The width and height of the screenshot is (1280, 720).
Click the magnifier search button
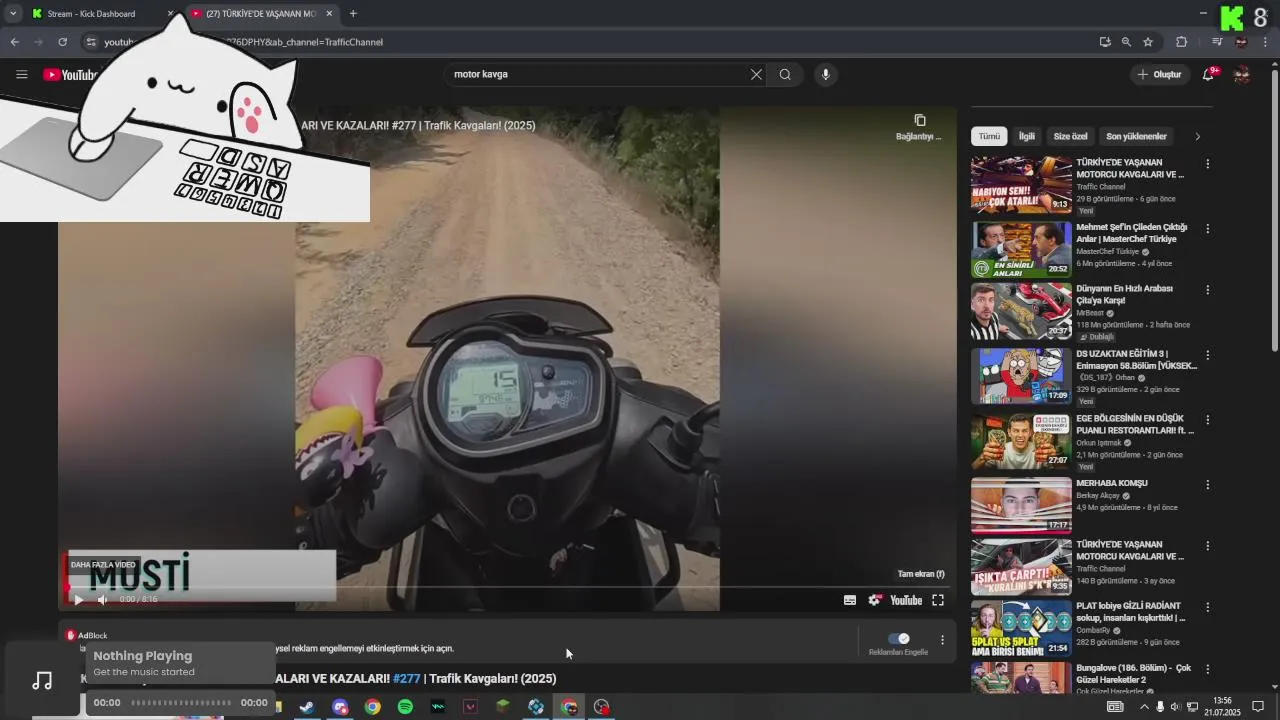click(785, 74)
